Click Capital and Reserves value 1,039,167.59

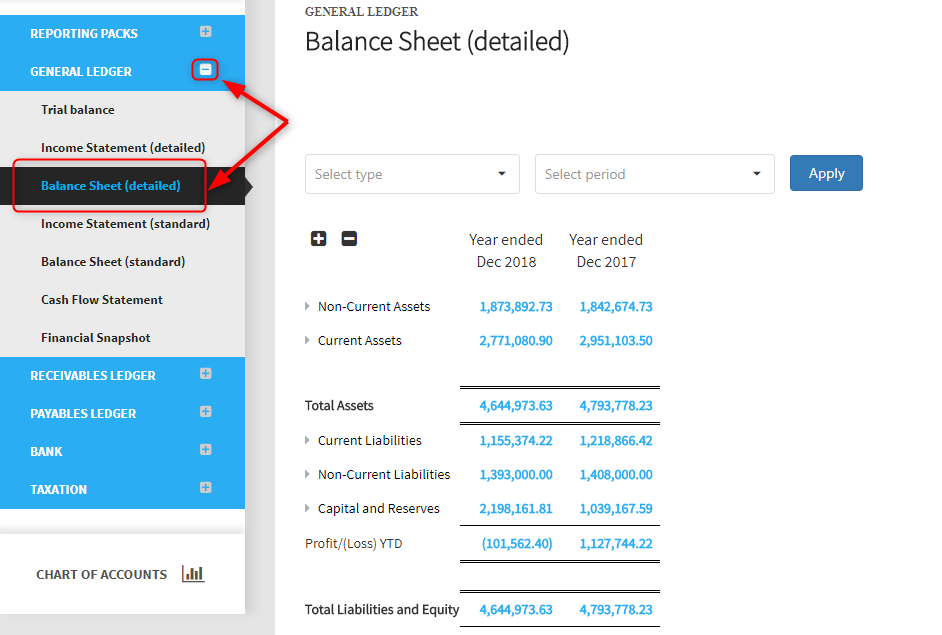click(616, 509)
